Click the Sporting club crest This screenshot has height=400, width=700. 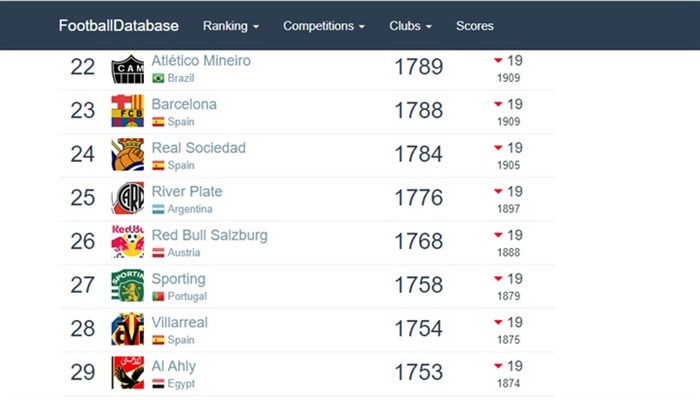point(128,285)
